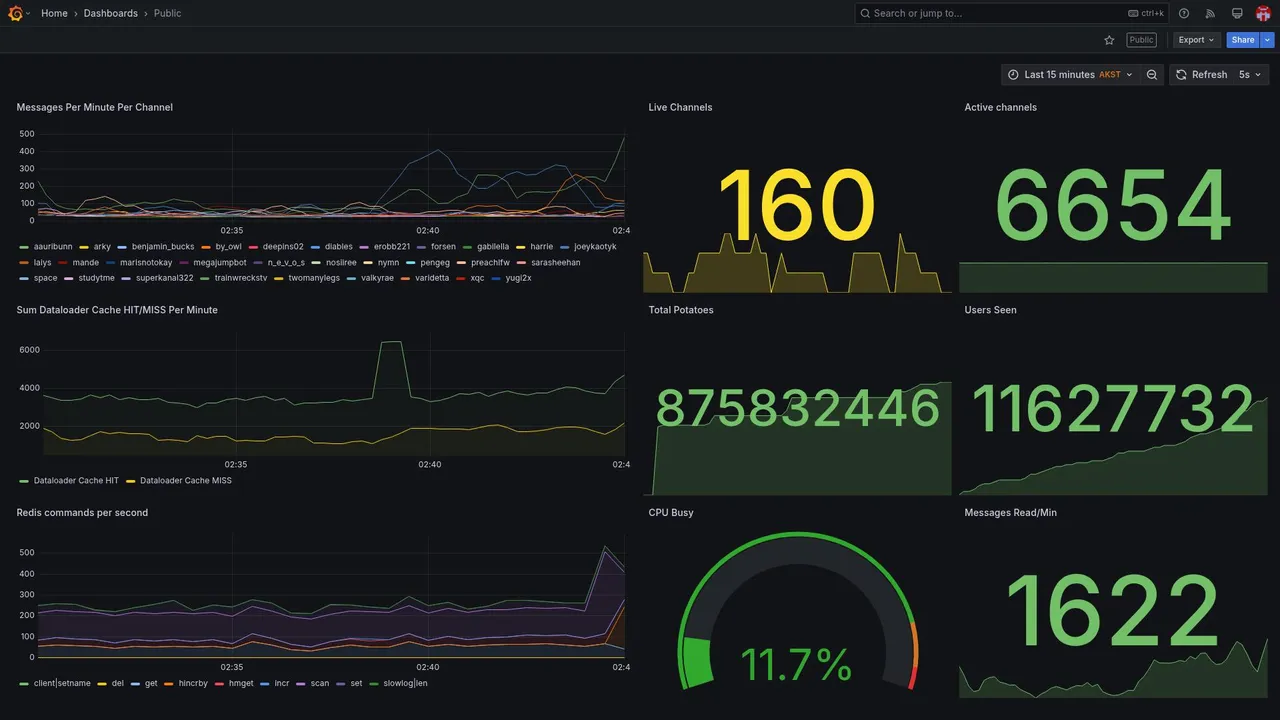Click the blue Share button
The height and width of the screenshot is (720, 1280).
[1243, 40]
